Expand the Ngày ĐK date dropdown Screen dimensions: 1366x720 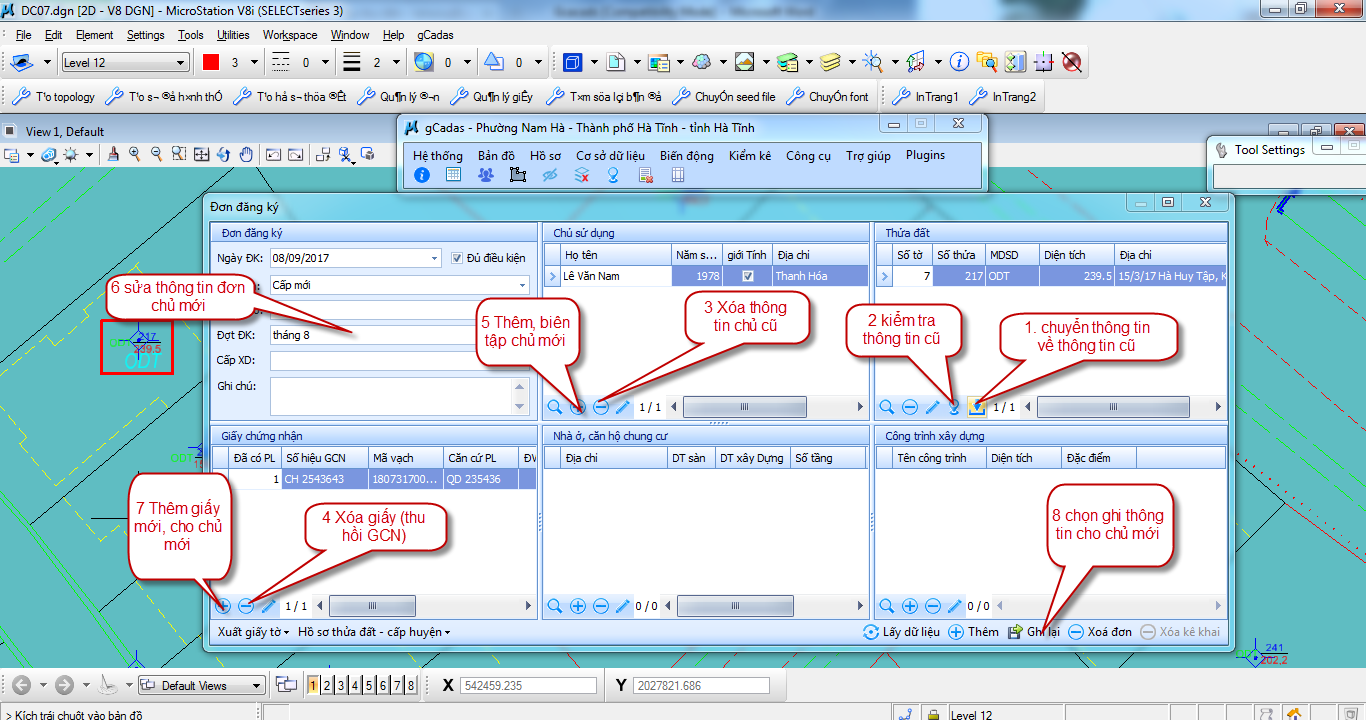pyautogui.click(x=434, y=258)
